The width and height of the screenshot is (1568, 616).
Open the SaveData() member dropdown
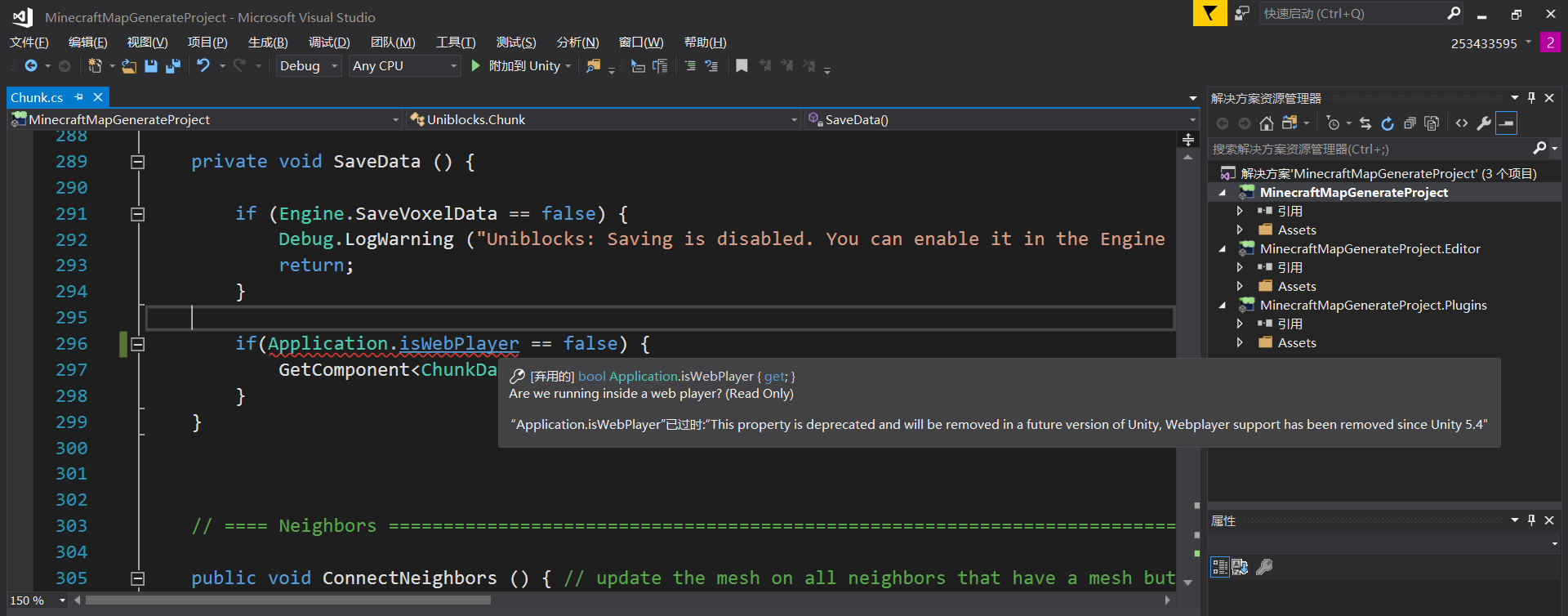(1001, 119)
